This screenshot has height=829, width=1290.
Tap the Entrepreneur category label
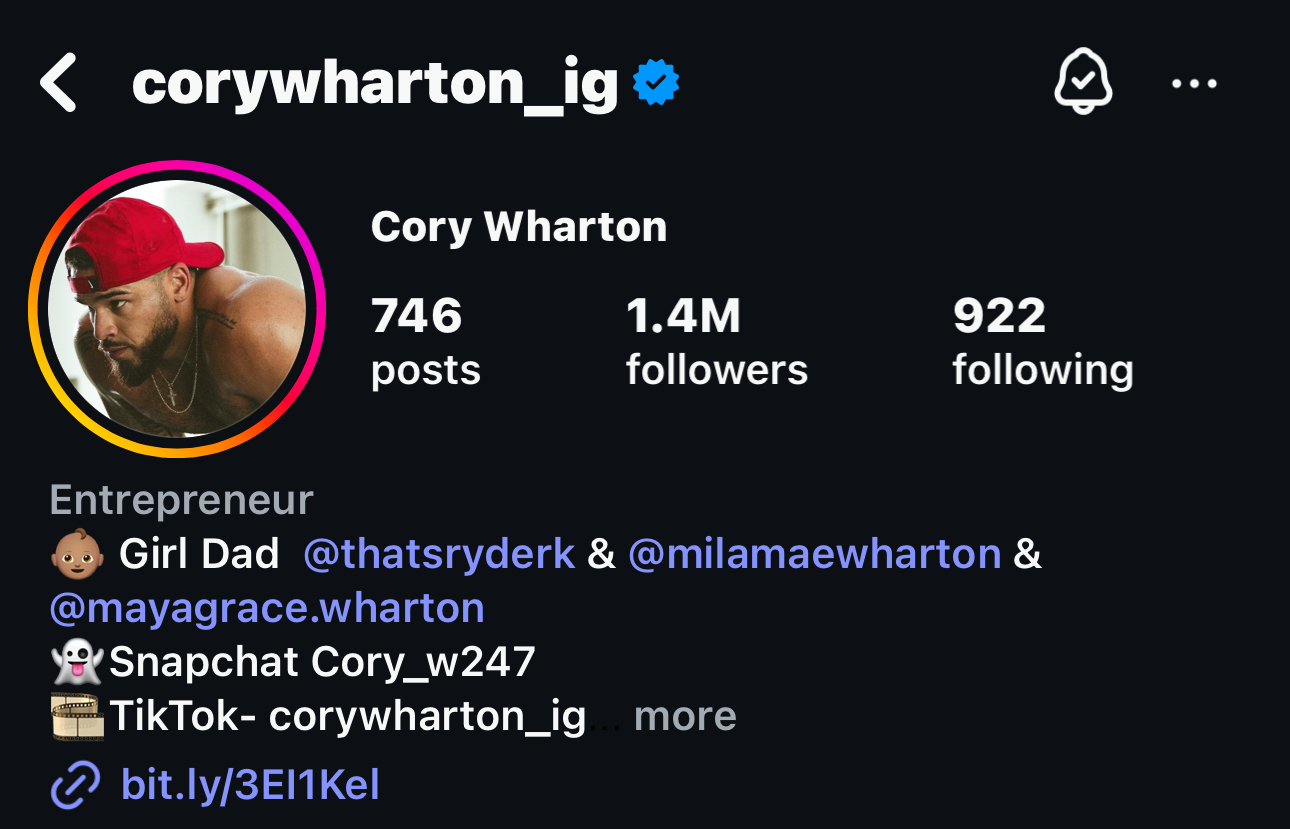(182, 500)
